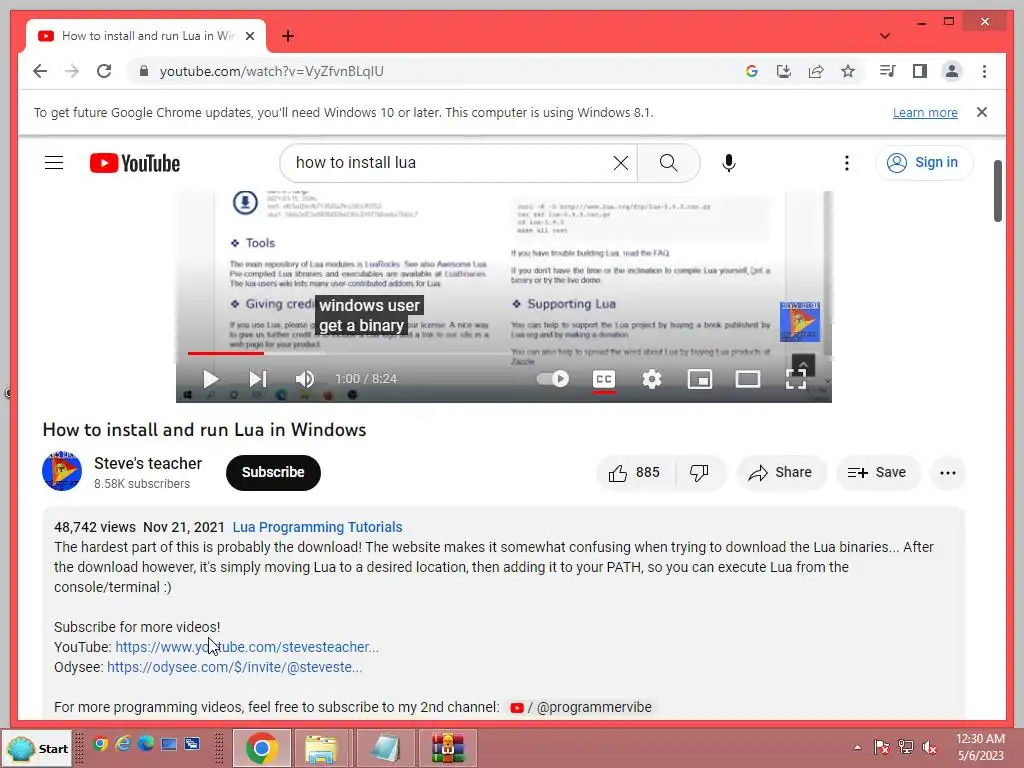Open Chrome from taskbar
Screen dimensions: 1024x768
[x=261, y=748]
